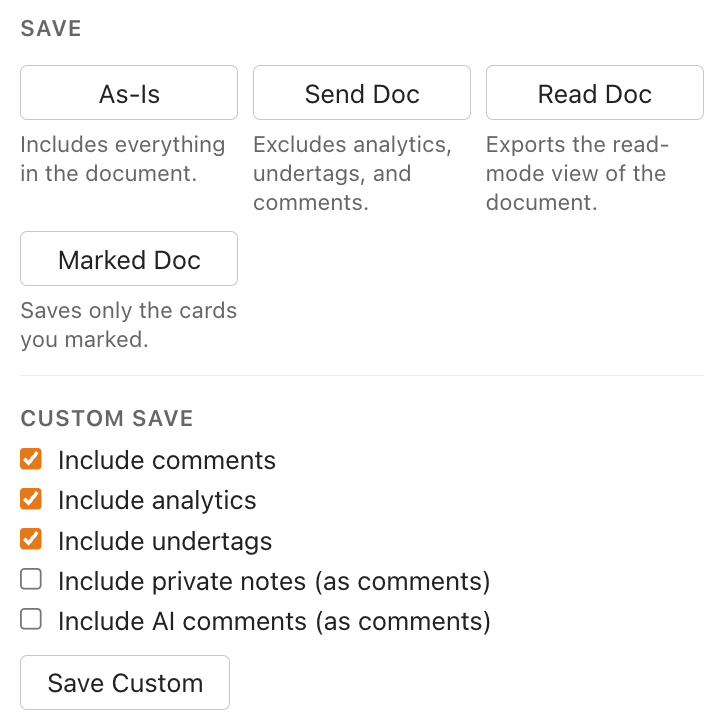Click the Save Custom button

pos(125,682)
